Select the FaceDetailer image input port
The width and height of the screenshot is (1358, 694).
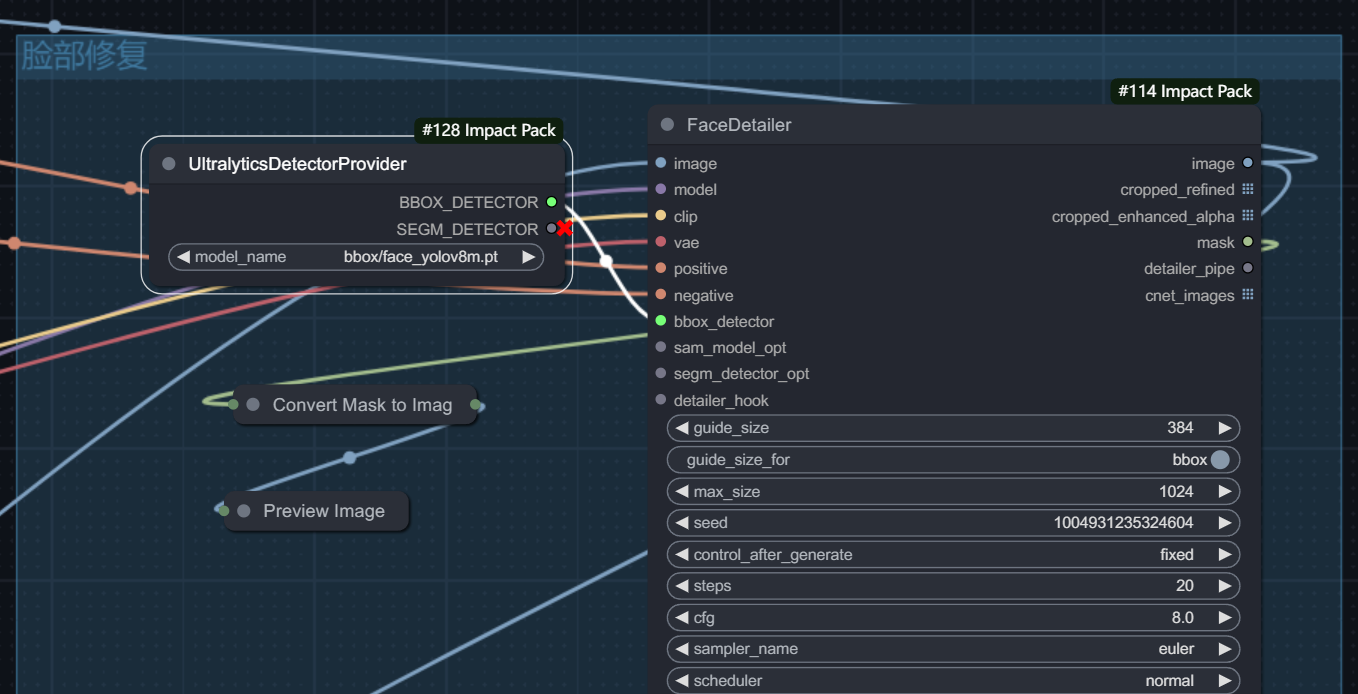(x=661, y=163)
